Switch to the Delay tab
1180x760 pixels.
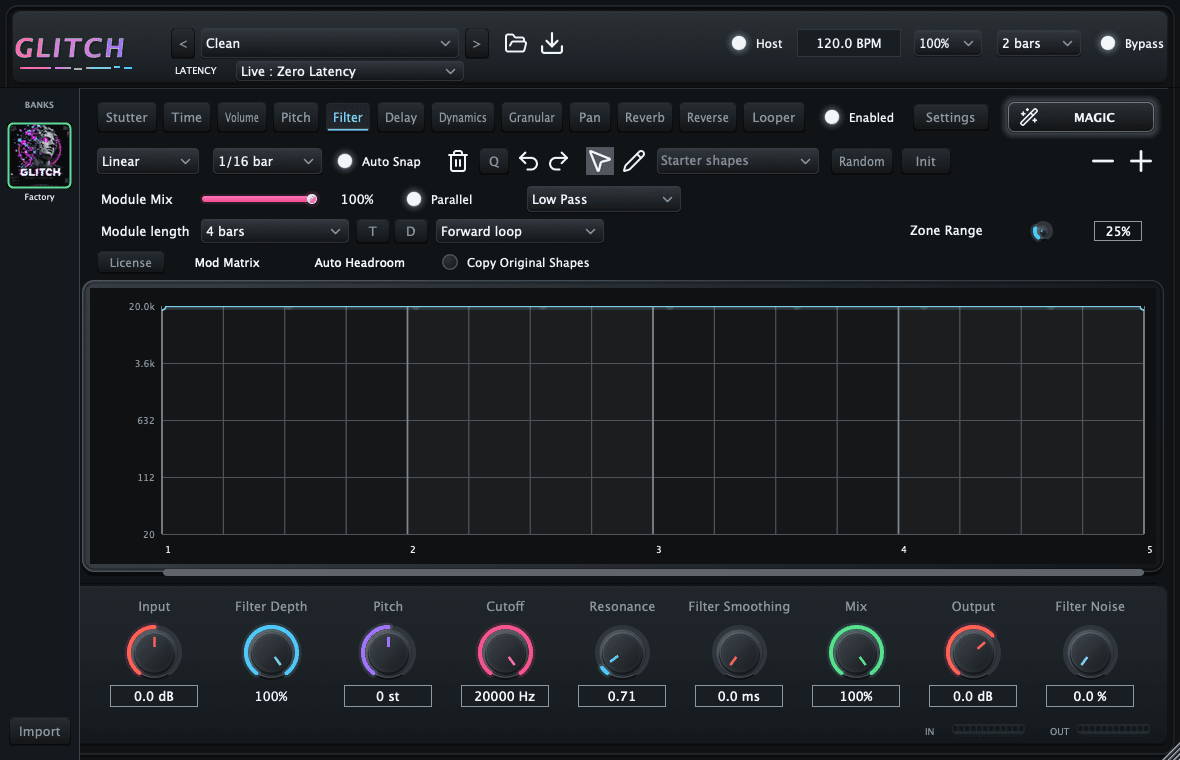tap(400, 117)
